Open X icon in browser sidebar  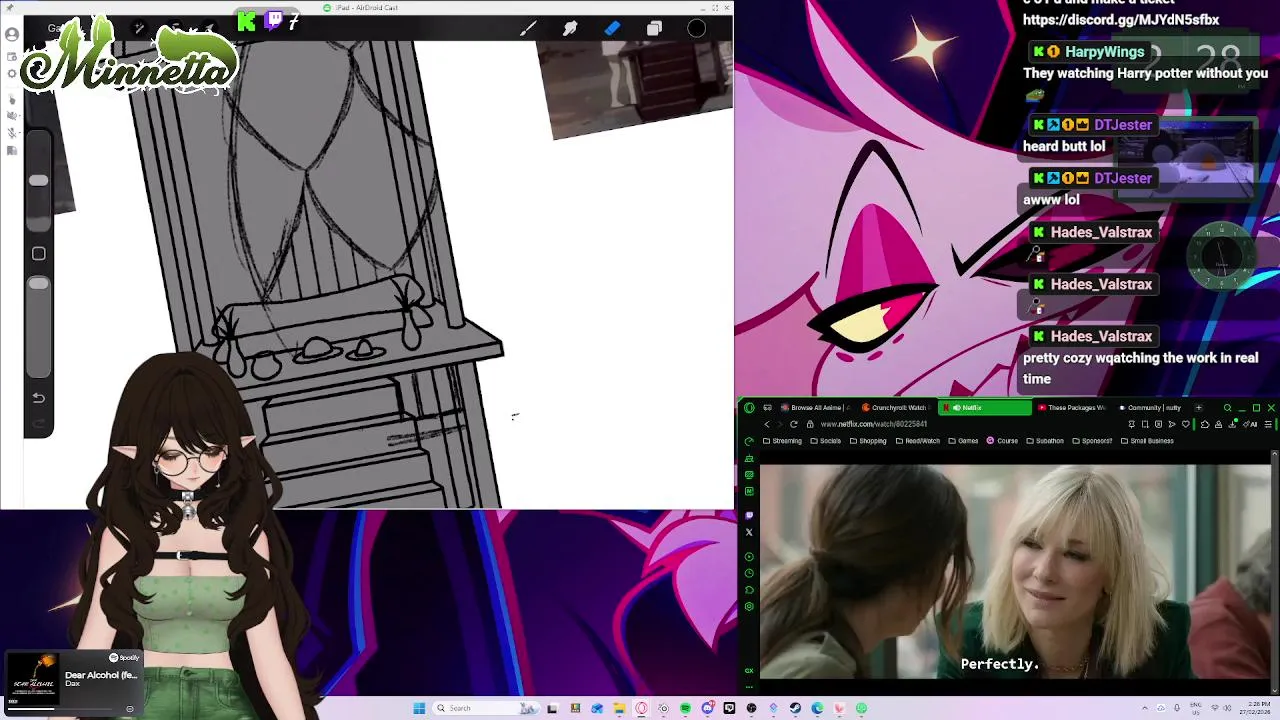pos(749,532)
